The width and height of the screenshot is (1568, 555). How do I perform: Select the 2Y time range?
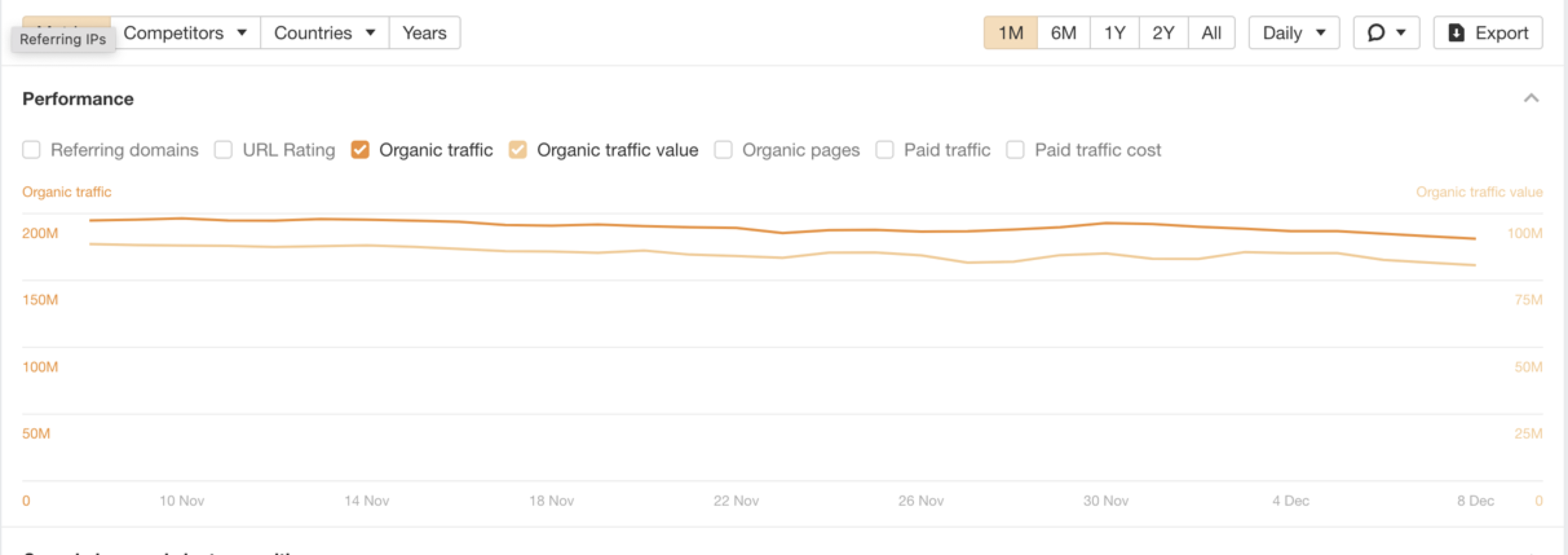pyautogui.click(x=1162, y=32)
